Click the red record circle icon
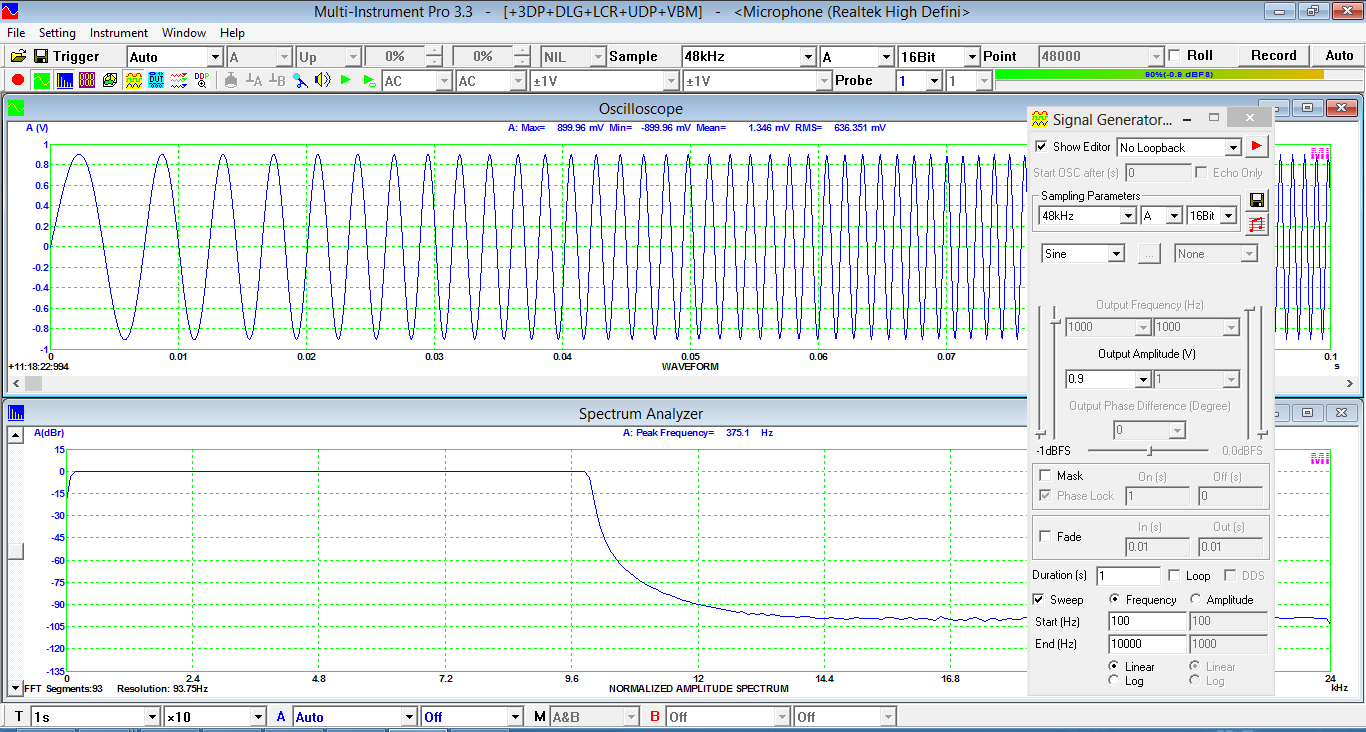This screenshot has width=1366, height=732. click(x=18, y=80)
